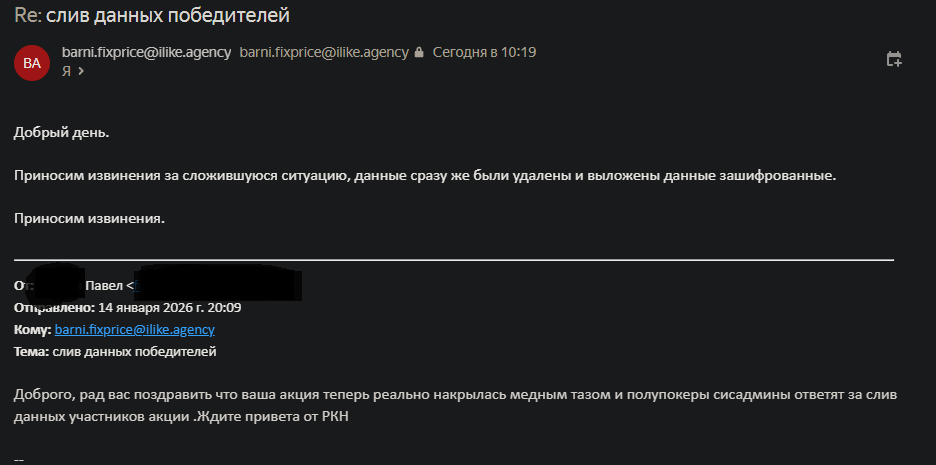
Task: Click the "От:" label in quoted header
Action: [x=21, y=285]
